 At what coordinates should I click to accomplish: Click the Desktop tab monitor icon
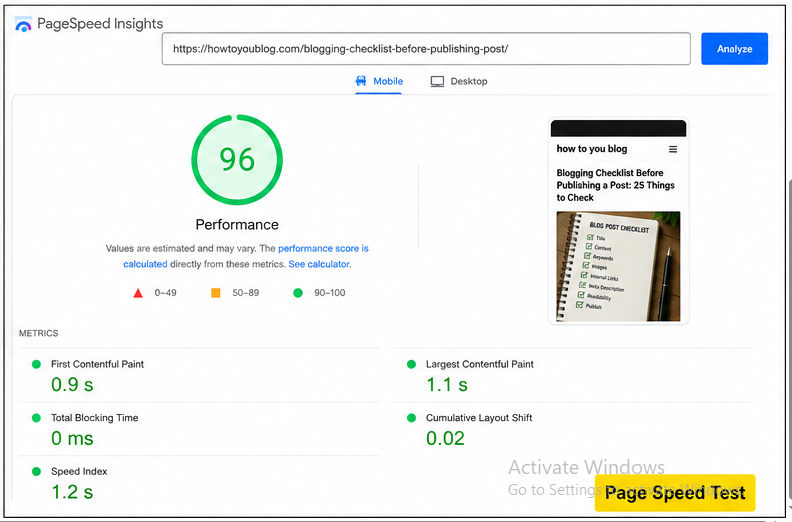[x=437, y=81]
